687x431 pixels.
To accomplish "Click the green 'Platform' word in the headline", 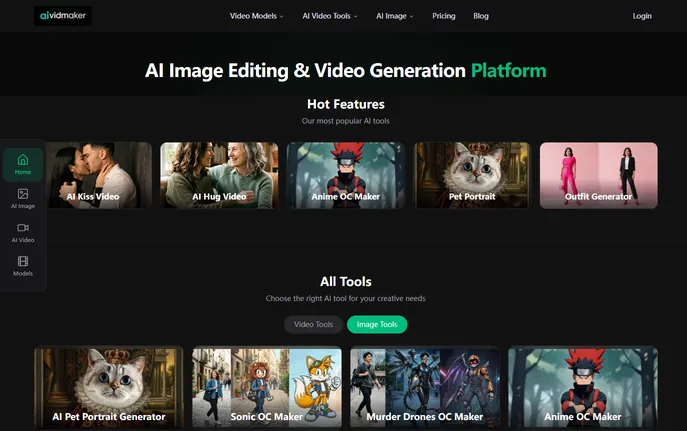I will pyautogui.click(x=509, y=71).
